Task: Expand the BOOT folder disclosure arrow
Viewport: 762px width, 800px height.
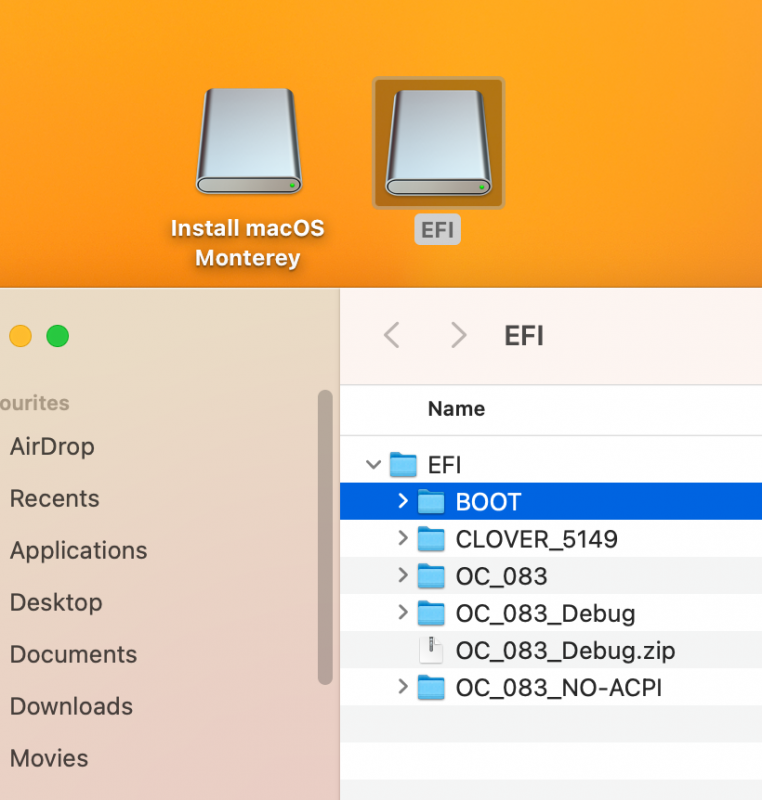Action: point(402,502)
